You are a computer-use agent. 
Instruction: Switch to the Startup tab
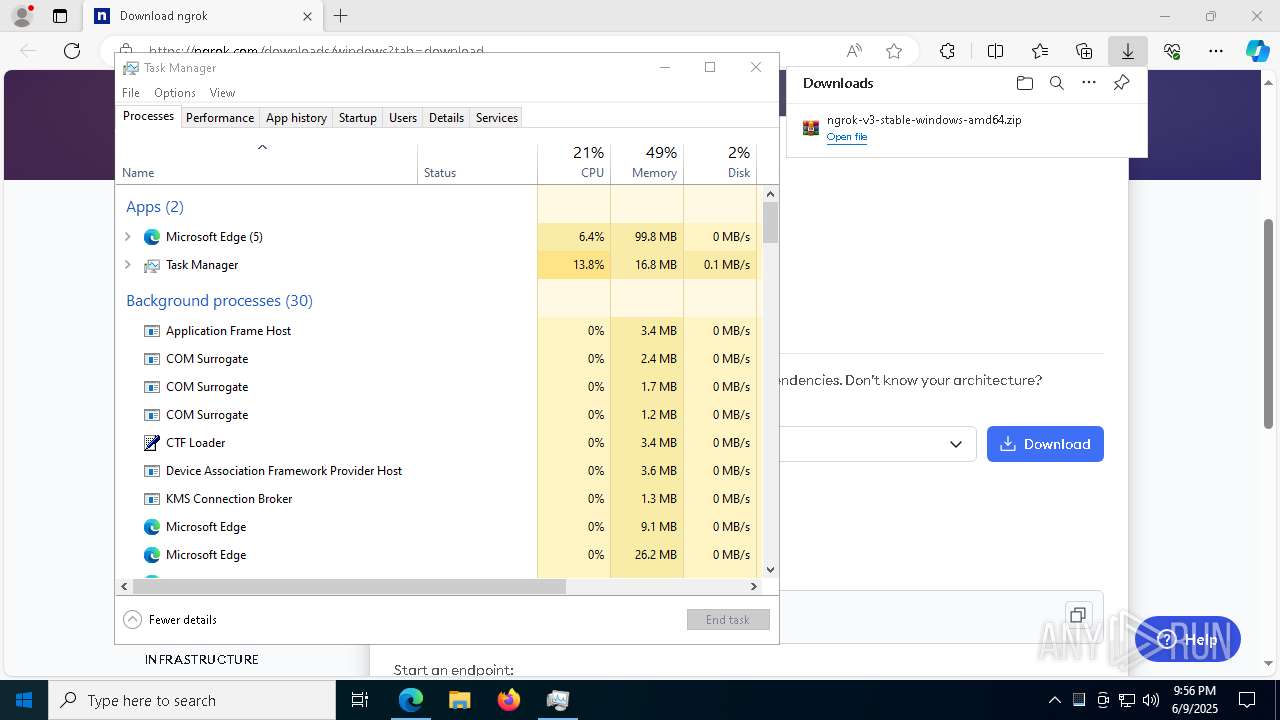[357, 117]
